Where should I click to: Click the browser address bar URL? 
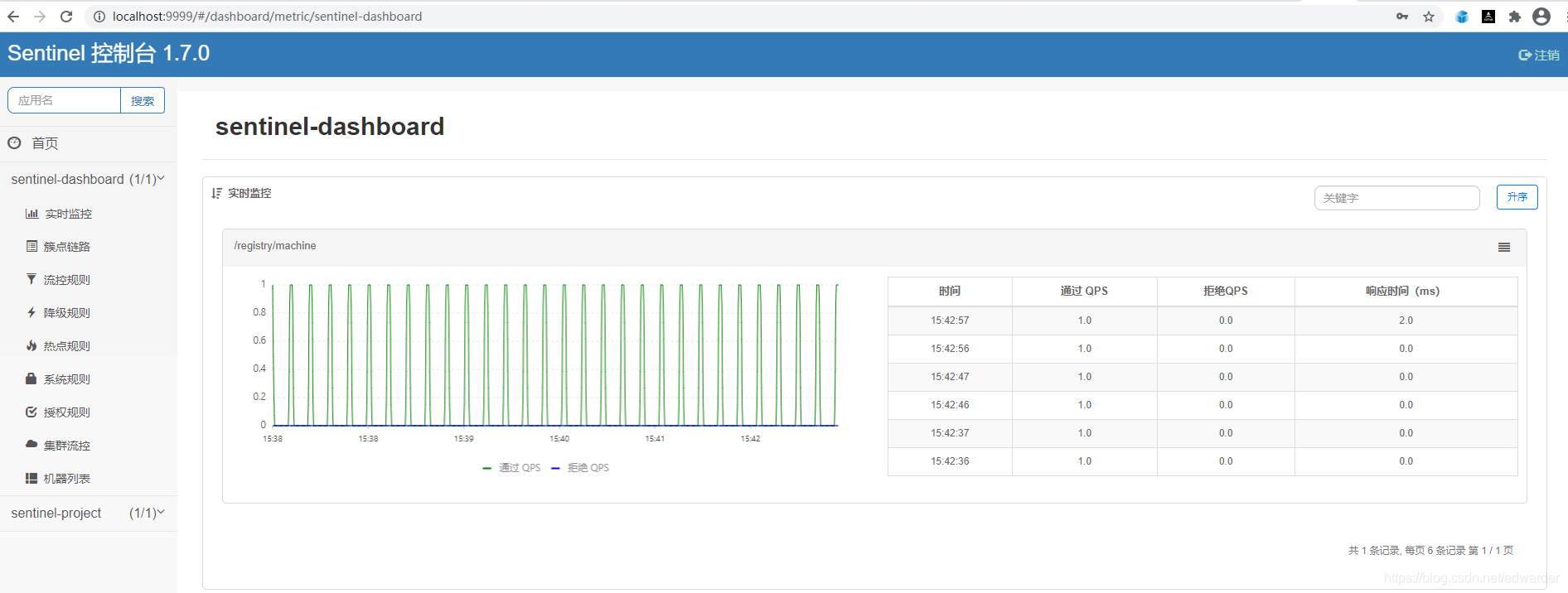(267, 17)
